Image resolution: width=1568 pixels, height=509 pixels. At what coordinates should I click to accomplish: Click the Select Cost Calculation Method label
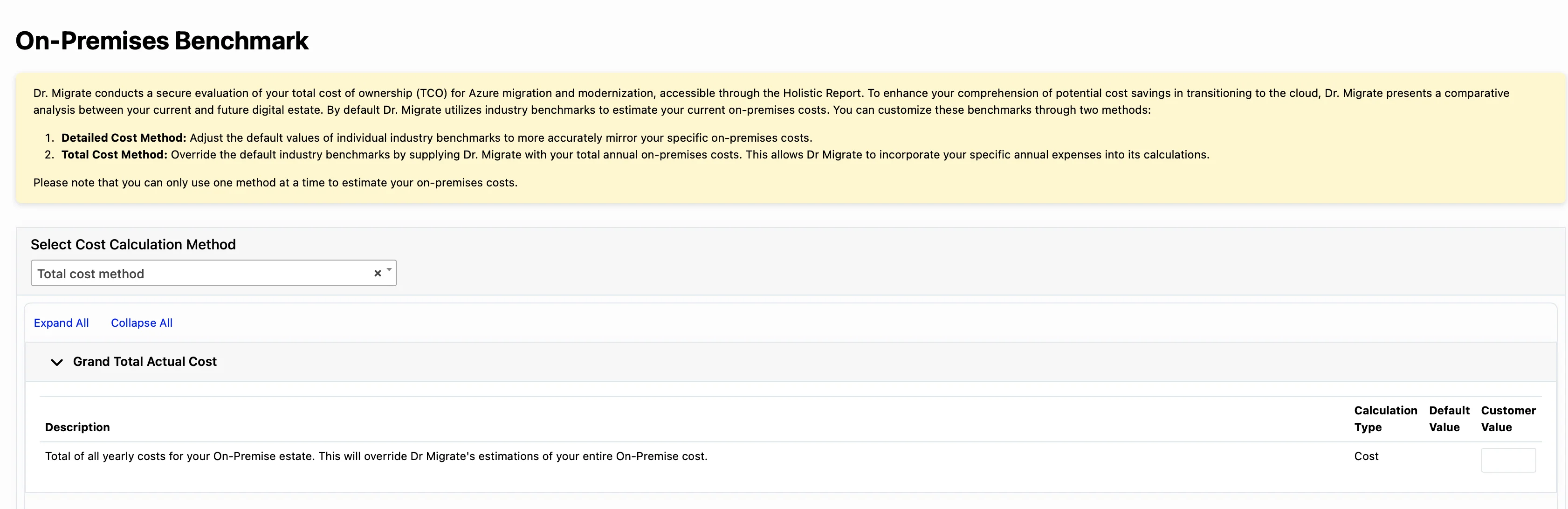pyautogui.click(x=133, y=244)
